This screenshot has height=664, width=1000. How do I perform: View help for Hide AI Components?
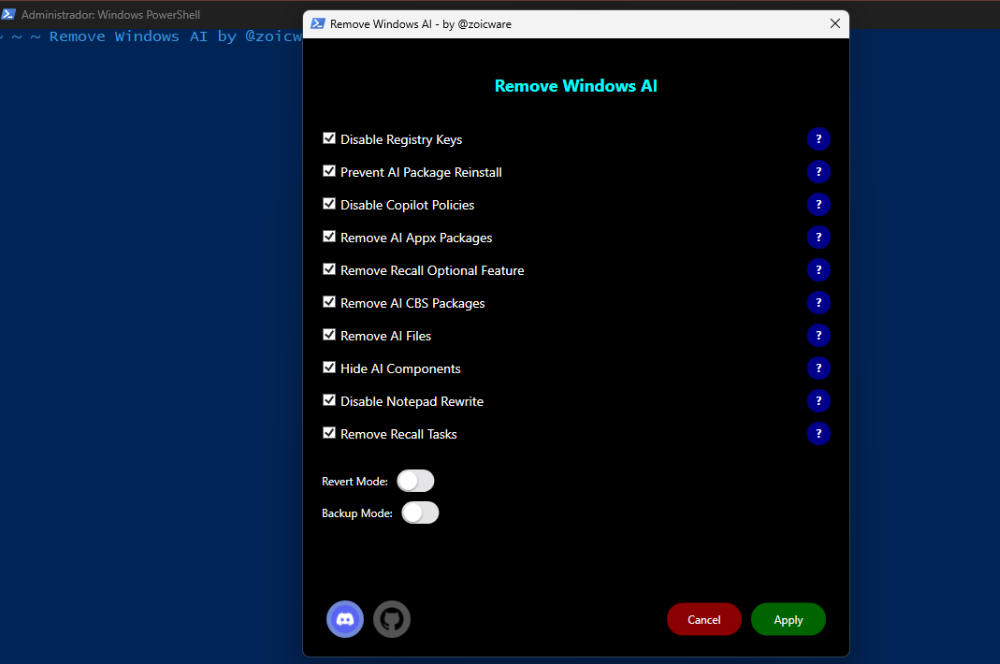(x=818, y=368)
